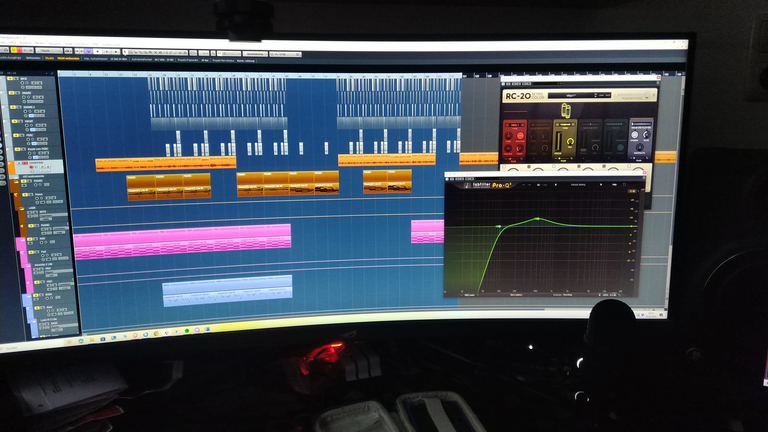Click the grey Wobble module in RC-20
768x432 pixels.
[x=540, y=140]
